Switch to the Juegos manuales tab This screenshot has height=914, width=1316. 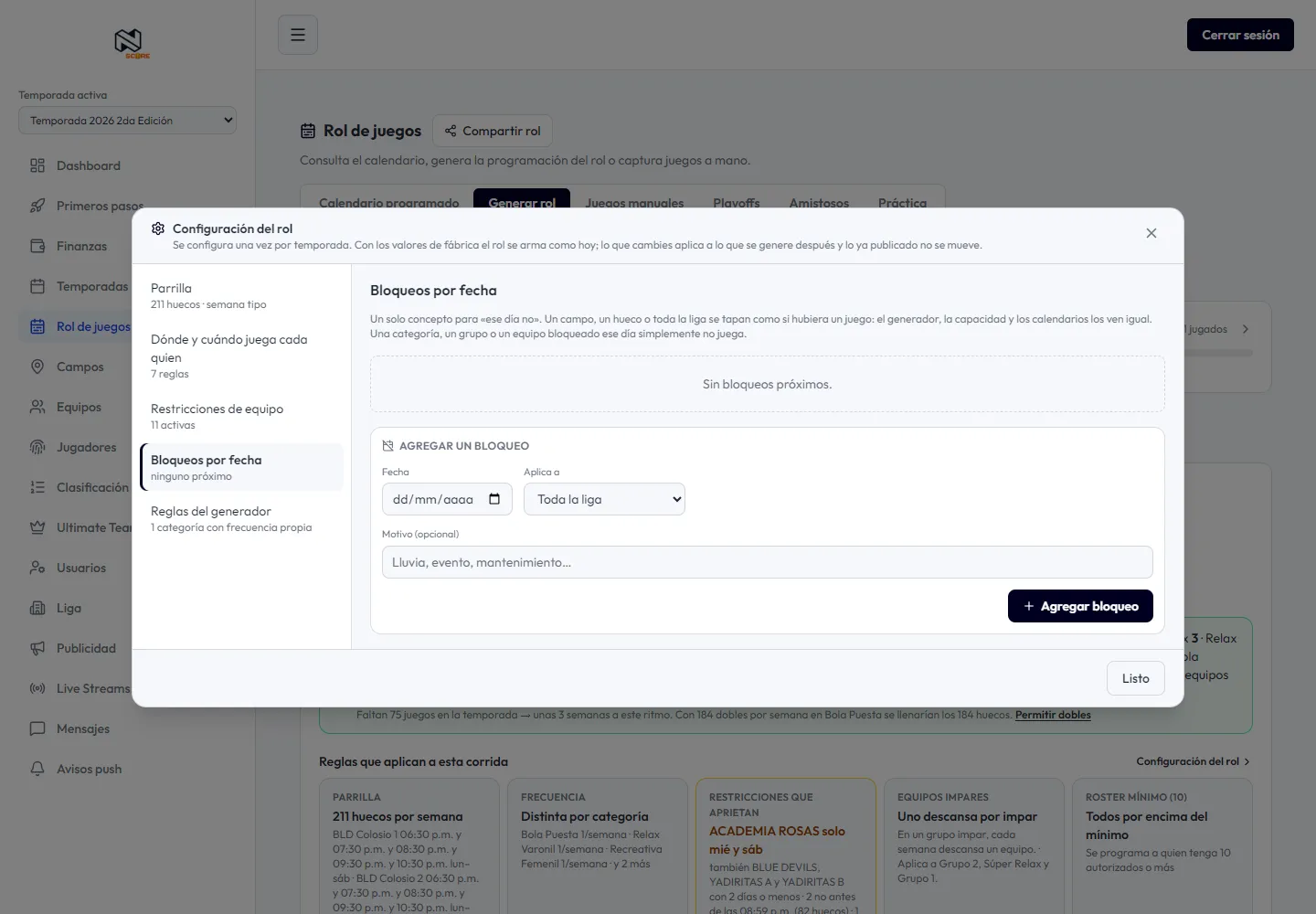coord(634,202)
